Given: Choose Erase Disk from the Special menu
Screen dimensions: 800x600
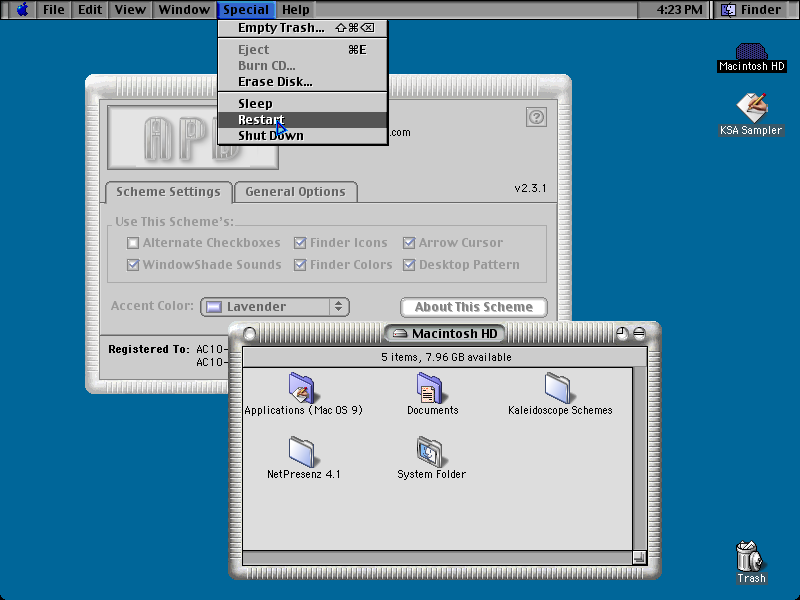Looking at the screenshot, I should 303,82.
